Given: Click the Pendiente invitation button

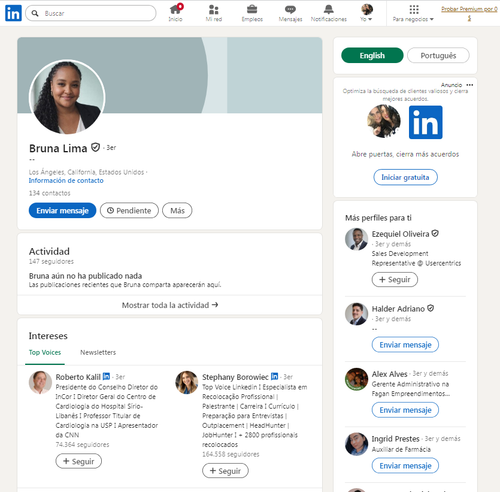Looking at the screenshot, I should pyautogui.click(x=129, y=211).
